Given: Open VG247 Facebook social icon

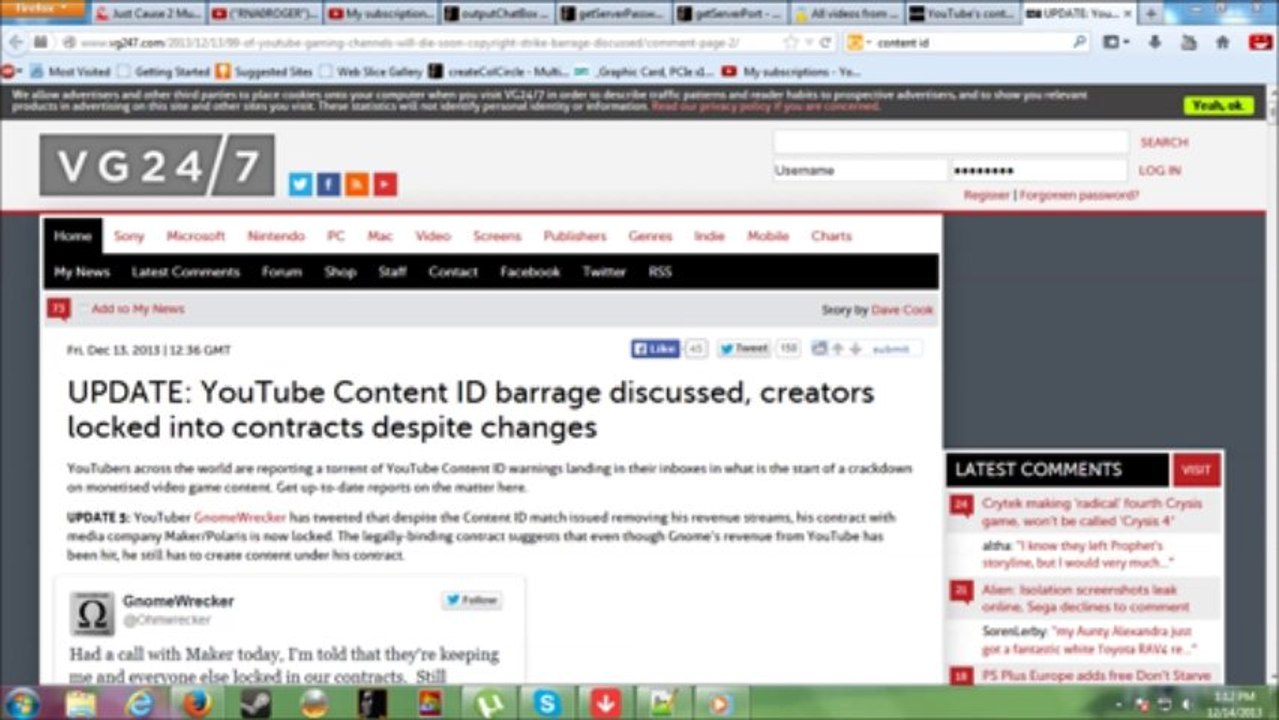Looking at the screenshot, I should (329, 184).
